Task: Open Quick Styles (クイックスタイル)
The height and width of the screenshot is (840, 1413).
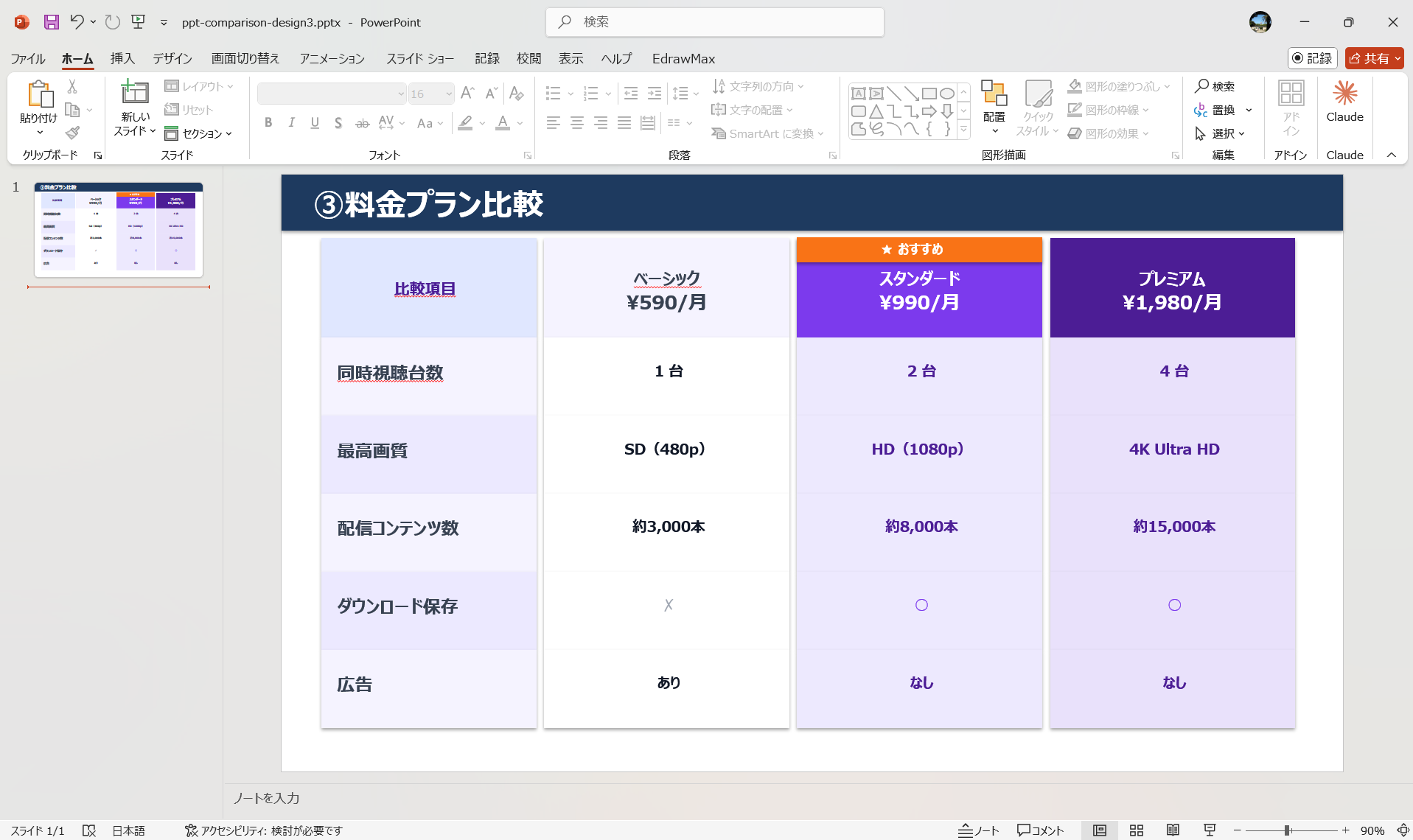Action: point(1037,108)
